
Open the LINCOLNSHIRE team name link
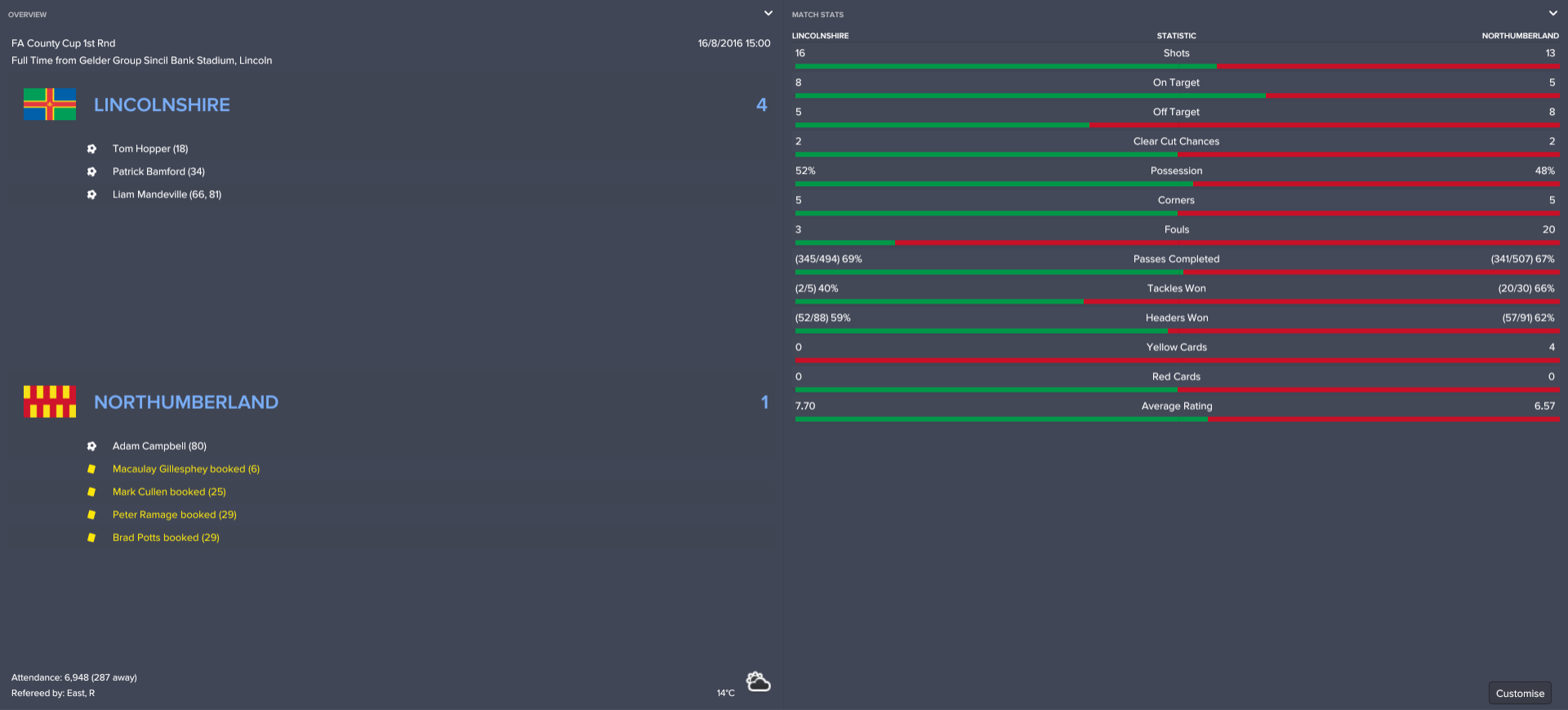pyautogui.click(x=162, y=104)
